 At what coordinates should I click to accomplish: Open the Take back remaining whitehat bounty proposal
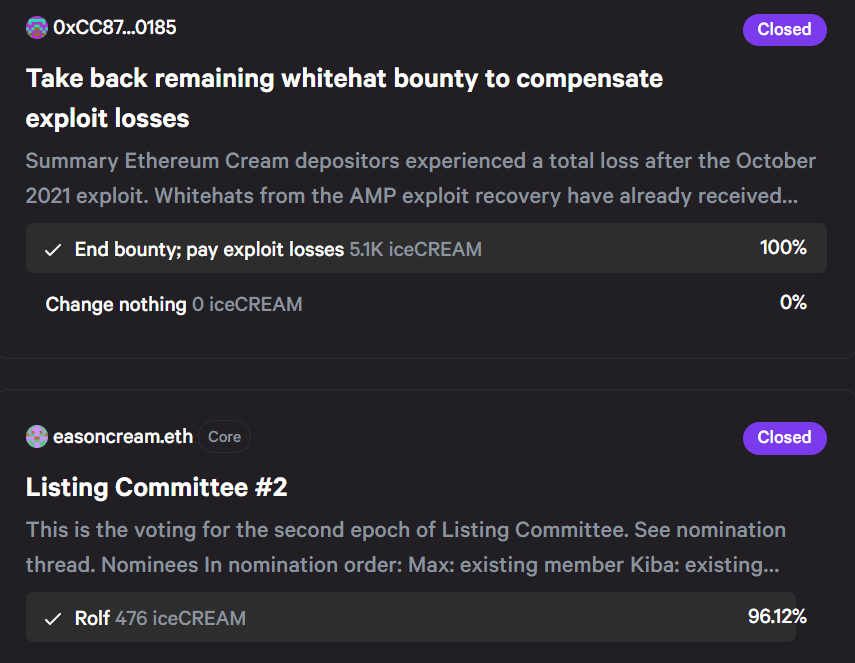coord(344,98)
